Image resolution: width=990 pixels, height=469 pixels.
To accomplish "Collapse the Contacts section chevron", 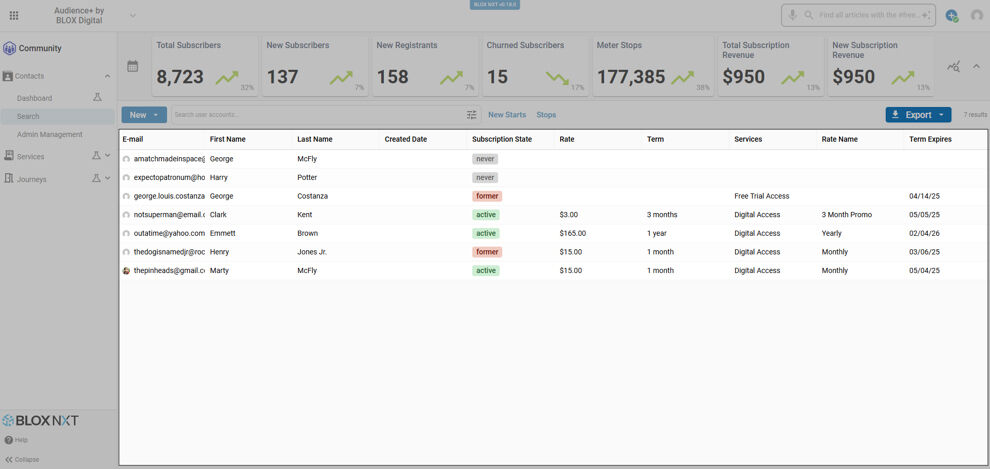I will tap(107, 76).
